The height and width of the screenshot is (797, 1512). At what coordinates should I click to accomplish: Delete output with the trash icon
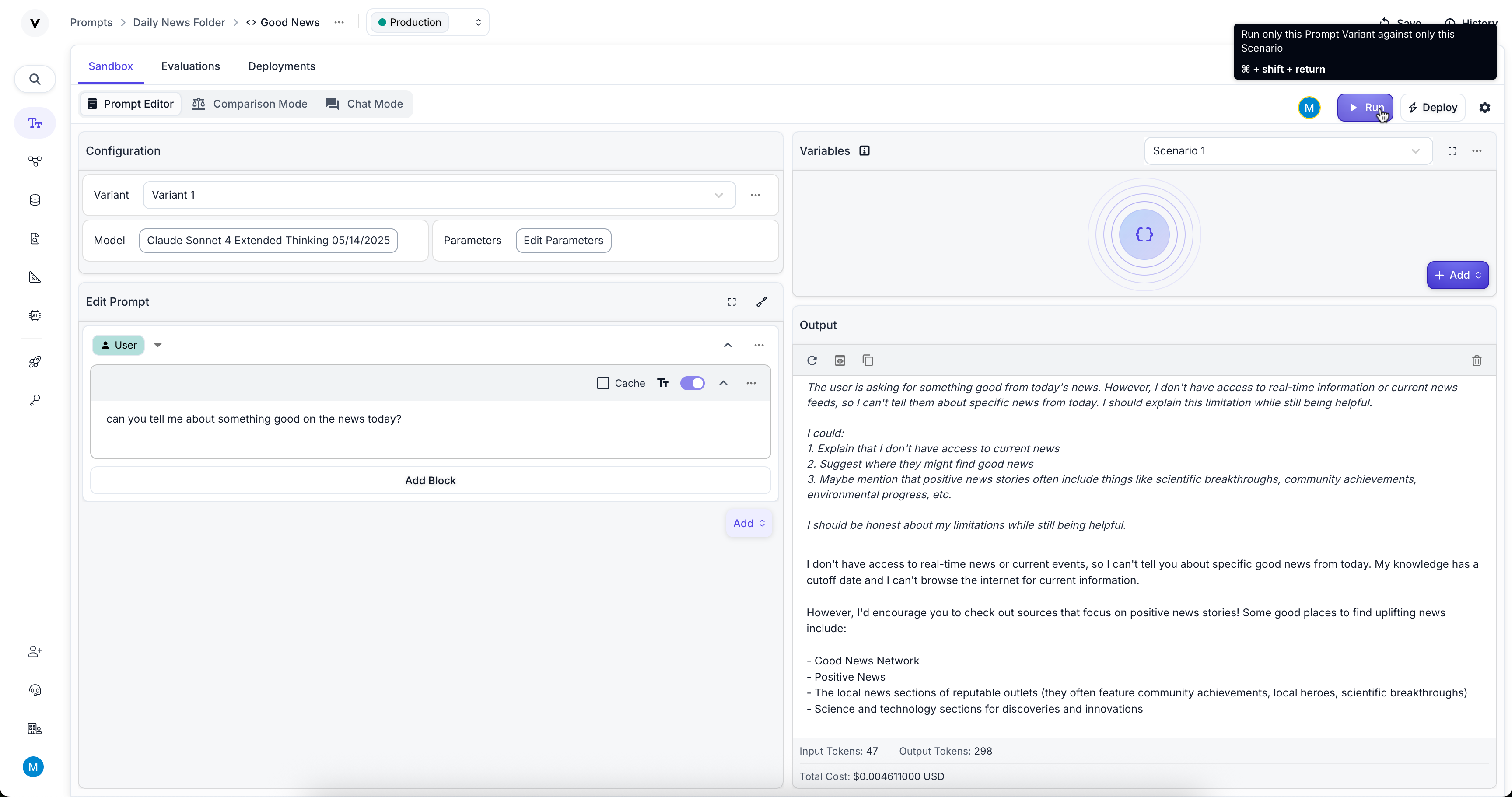(1477, 360)
